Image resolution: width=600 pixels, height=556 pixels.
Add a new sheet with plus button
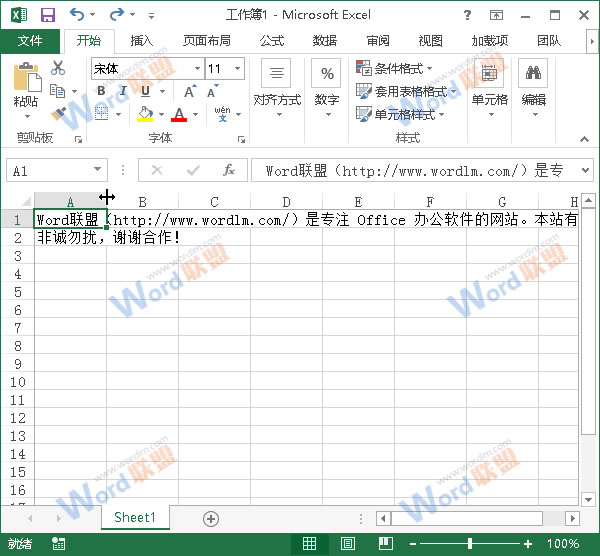(x=211, y=519)
